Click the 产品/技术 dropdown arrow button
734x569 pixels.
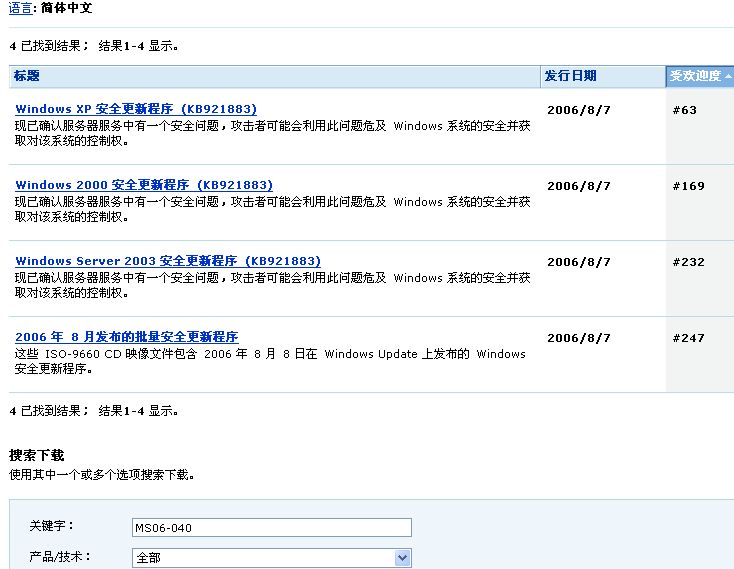(403, 558)
